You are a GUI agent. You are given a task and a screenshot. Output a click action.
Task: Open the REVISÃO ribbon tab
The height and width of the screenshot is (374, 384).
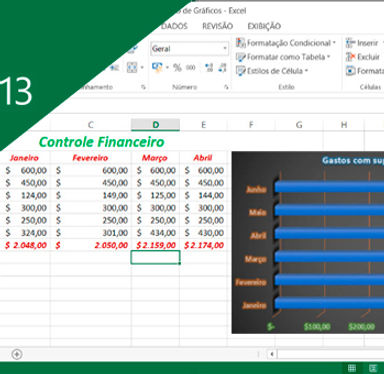point(218,26)
